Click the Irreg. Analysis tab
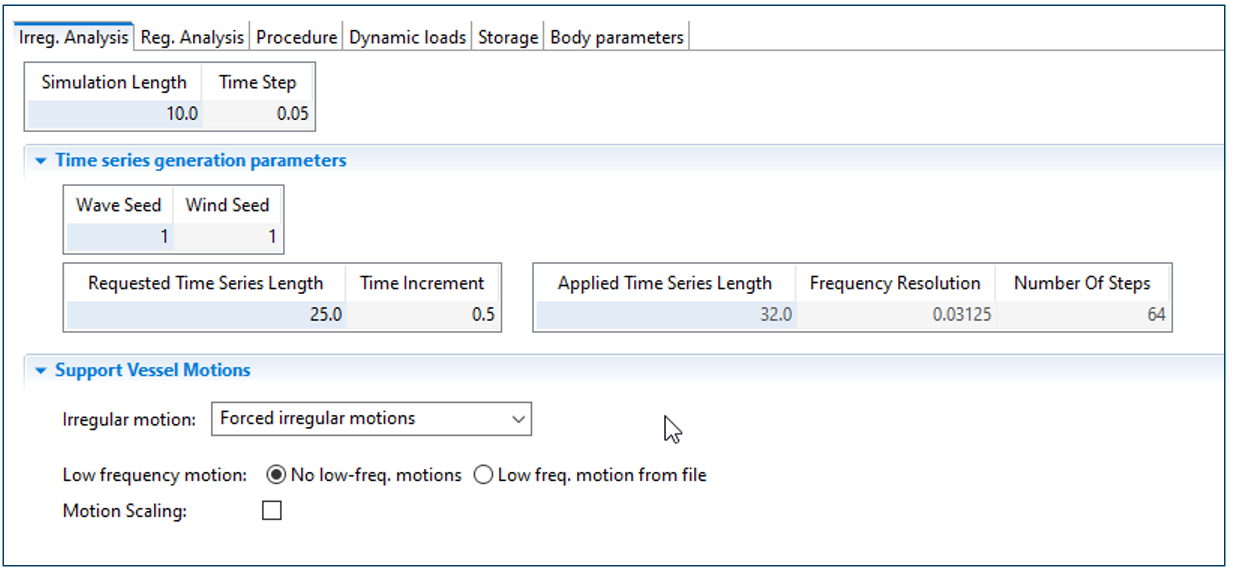1233x571 pixels. click(73, 37)
